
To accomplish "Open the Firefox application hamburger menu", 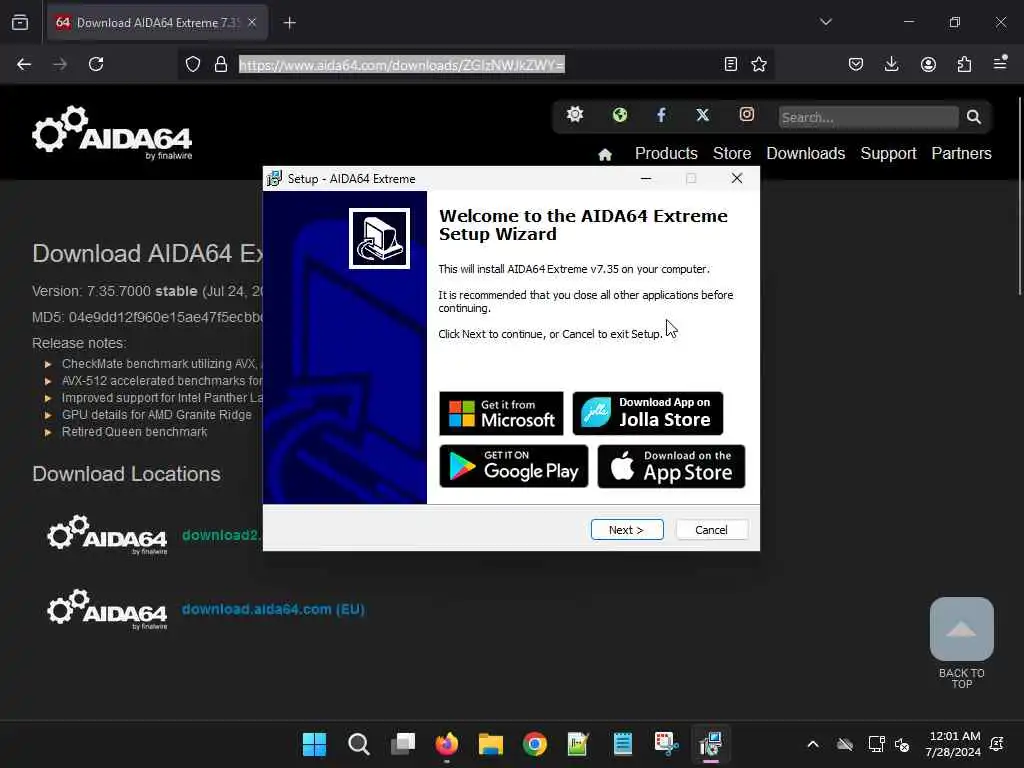I will coord(1000,63).
